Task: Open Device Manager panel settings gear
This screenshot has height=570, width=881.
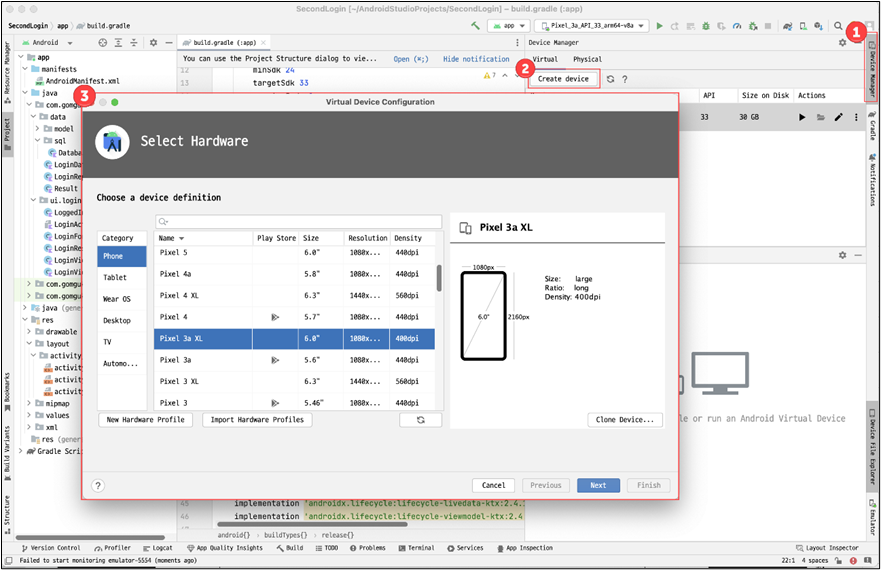Action: tap(842, 43)
